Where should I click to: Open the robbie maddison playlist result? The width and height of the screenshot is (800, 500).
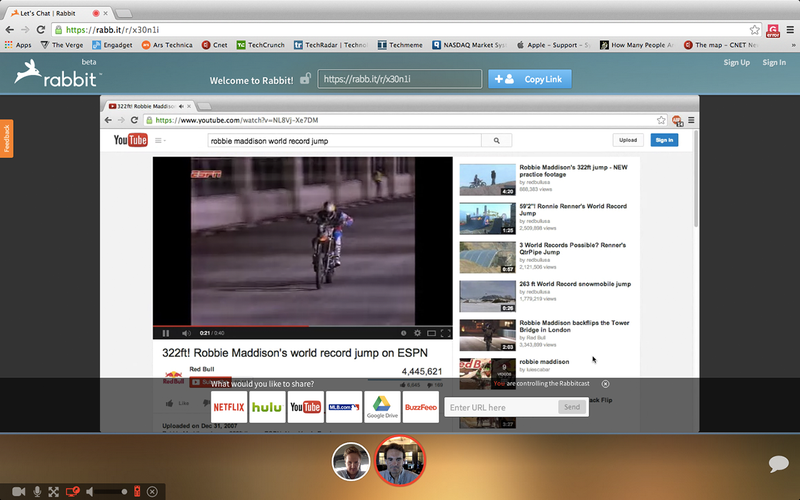pos(544,362)
